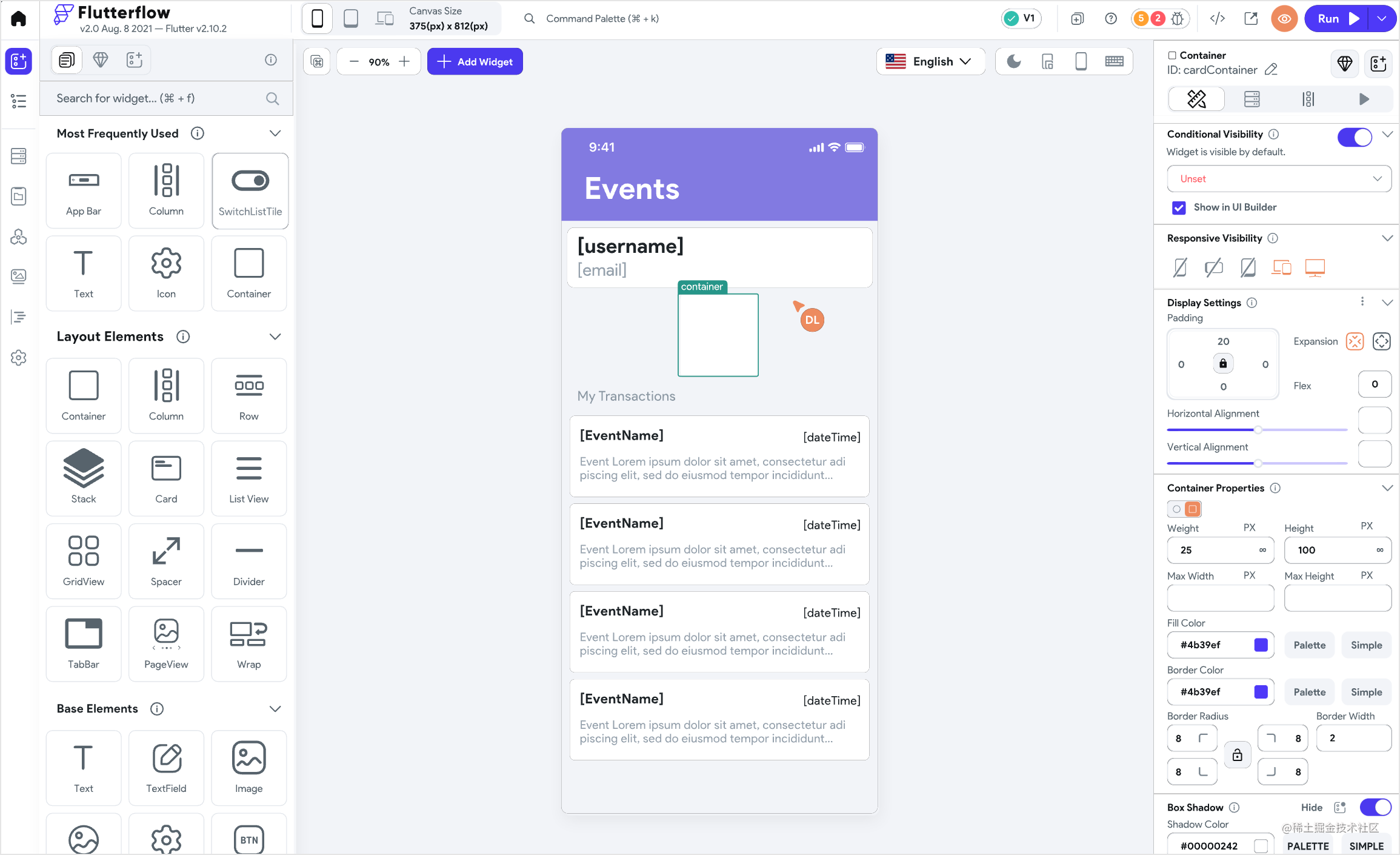Open the help question mark icon
Image resolution: width=1400 pixels, height=855 pixels.
point(1111,18)
